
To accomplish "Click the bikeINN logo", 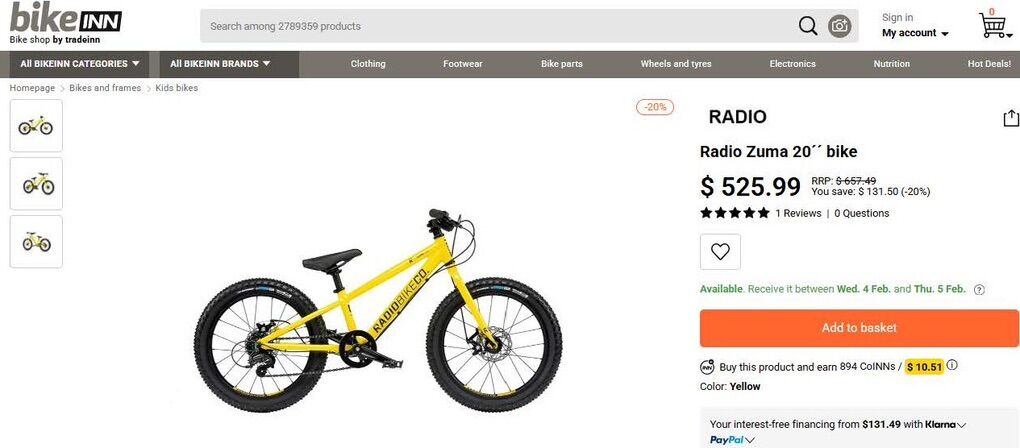I will [65, 23].
